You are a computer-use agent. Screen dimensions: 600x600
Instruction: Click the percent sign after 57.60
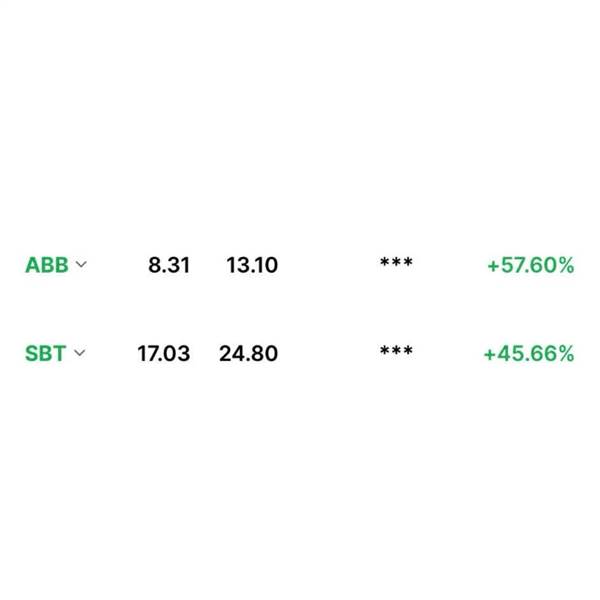(566, 265)
